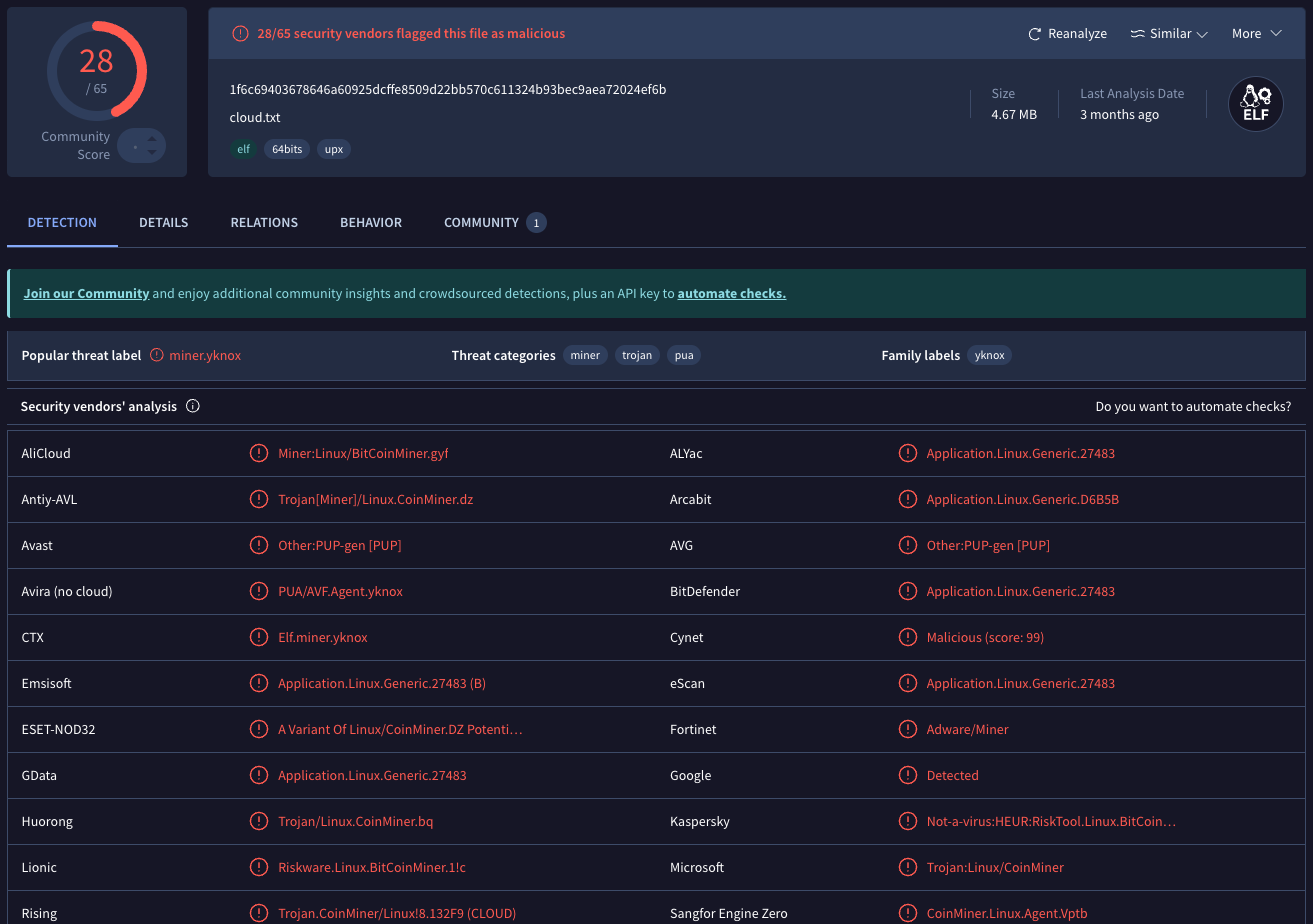Image resolution: width=1313 pixels, height=924 pixels.
Task: Click the alert icon in the CTX row
Action: coord(259,637)
